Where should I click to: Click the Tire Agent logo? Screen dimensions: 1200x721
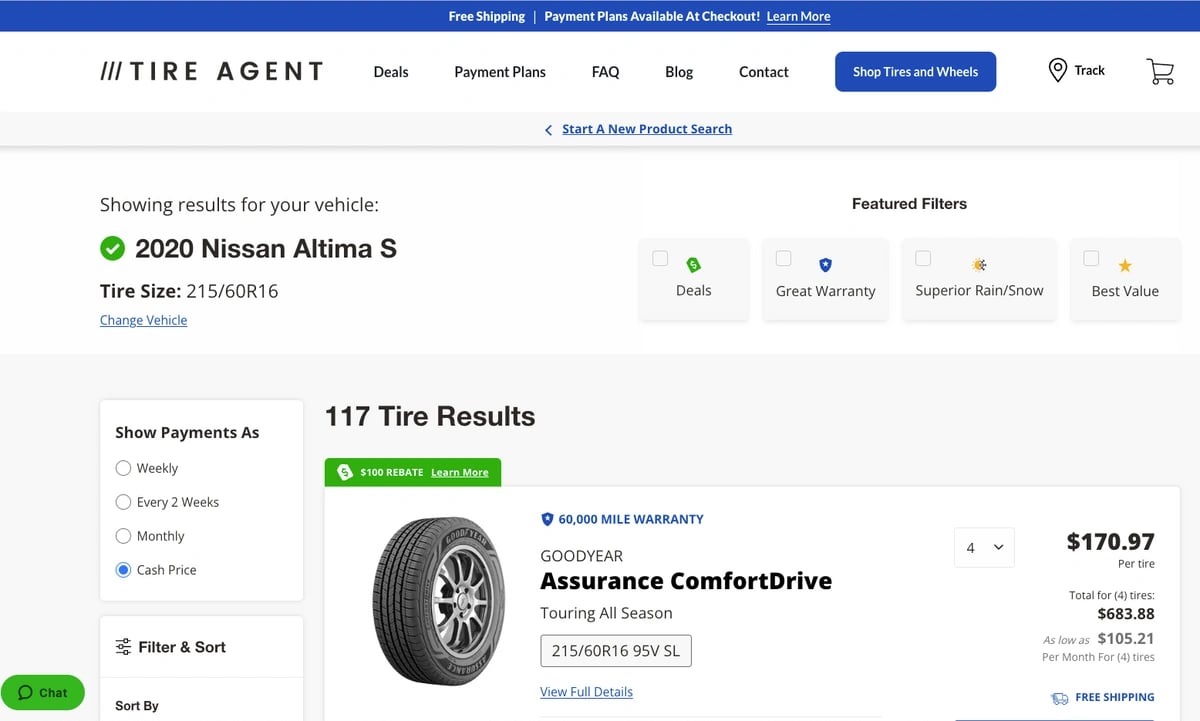212,71
